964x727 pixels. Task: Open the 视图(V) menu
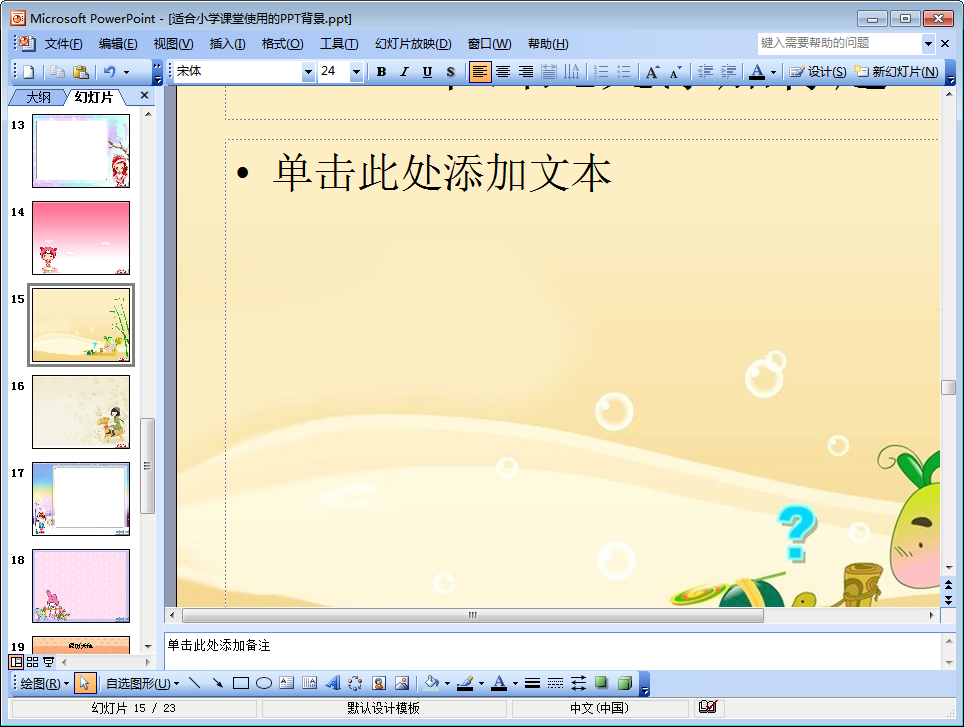point(173,44)
